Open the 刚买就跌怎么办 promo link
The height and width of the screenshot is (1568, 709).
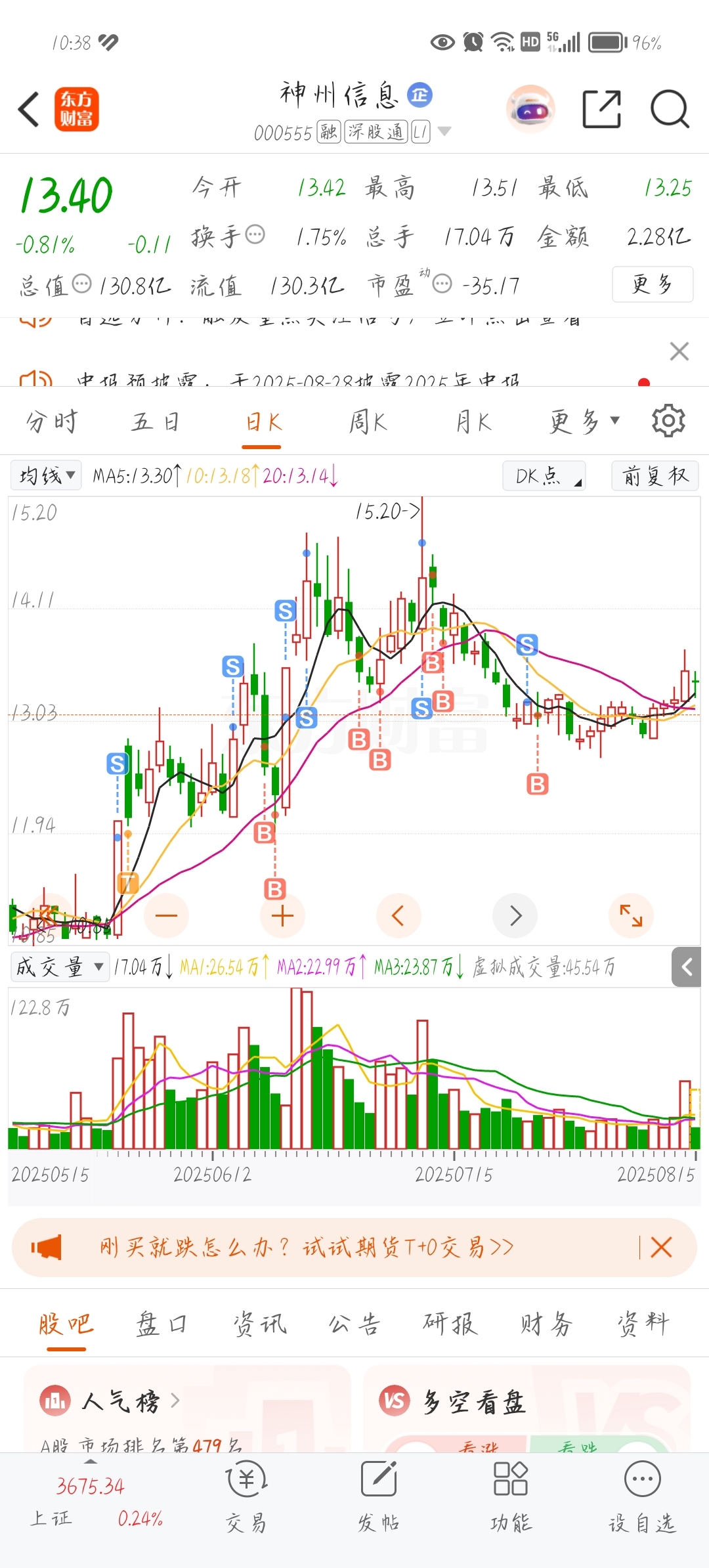pos(307,1247)
